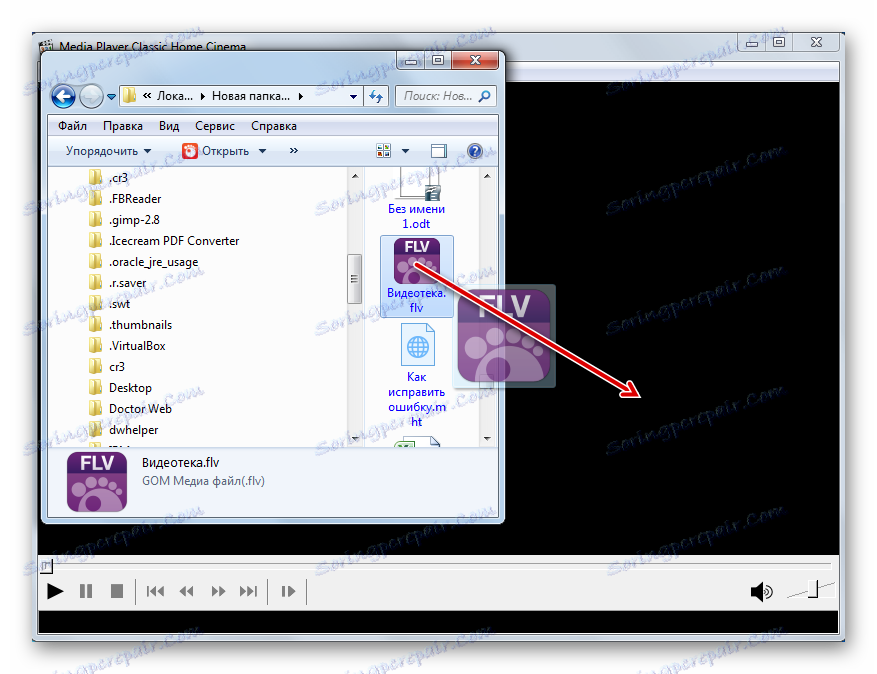Click the Pause button in the player

pos(86,591)
